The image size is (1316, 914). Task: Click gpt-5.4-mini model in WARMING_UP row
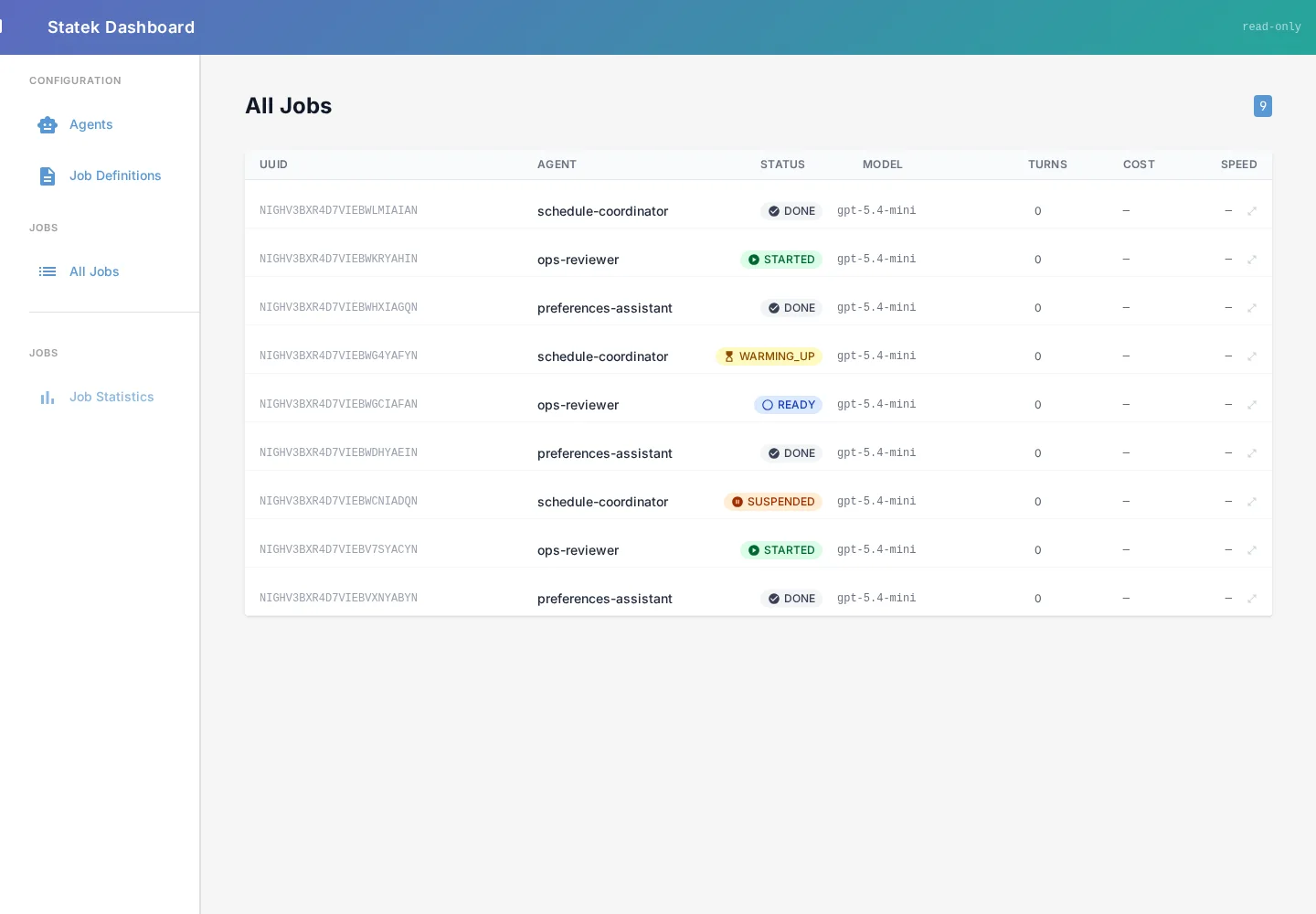click(876, 356)
